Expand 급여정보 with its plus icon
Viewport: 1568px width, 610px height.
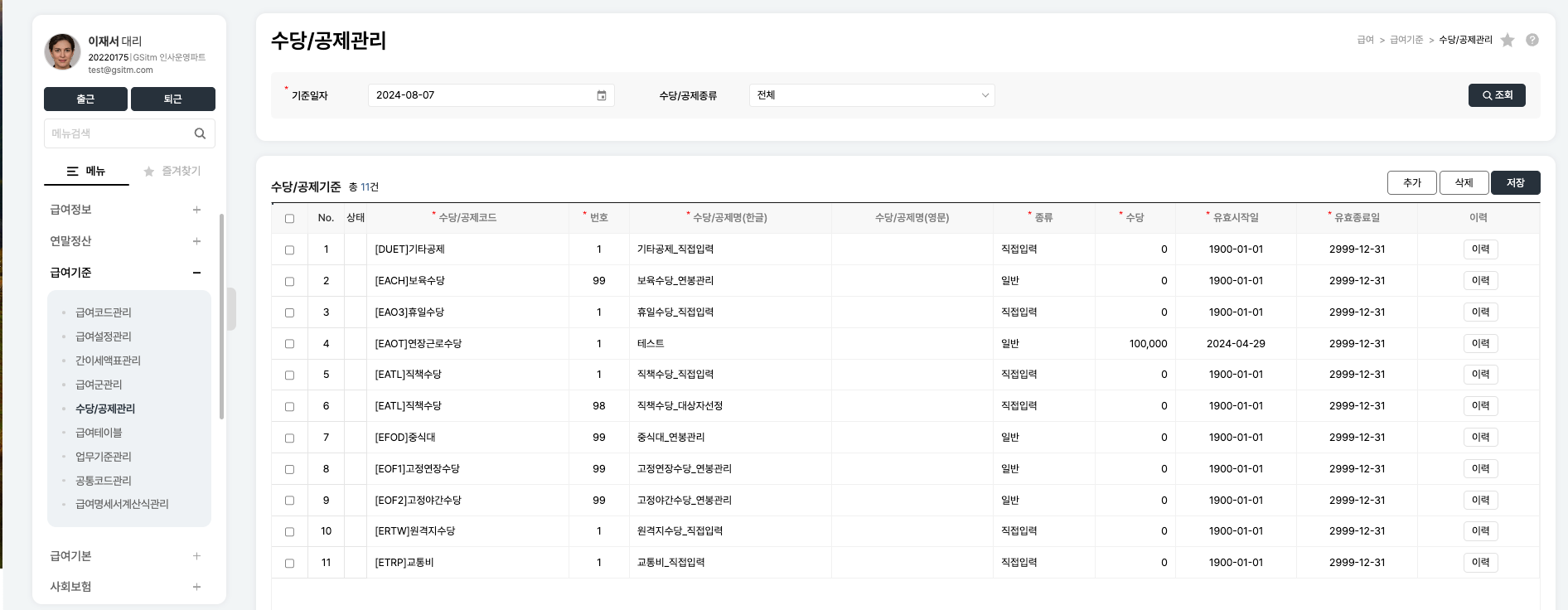196,210
